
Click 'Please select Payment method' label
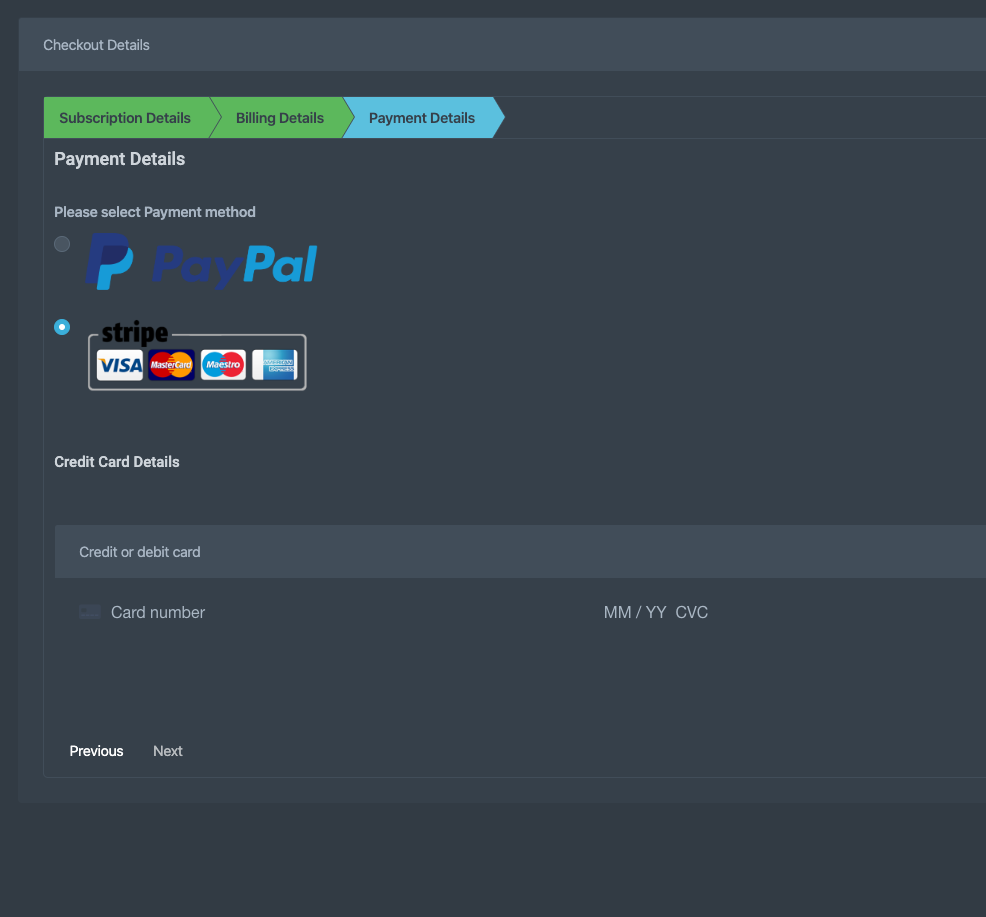click(x=155, y=212)
